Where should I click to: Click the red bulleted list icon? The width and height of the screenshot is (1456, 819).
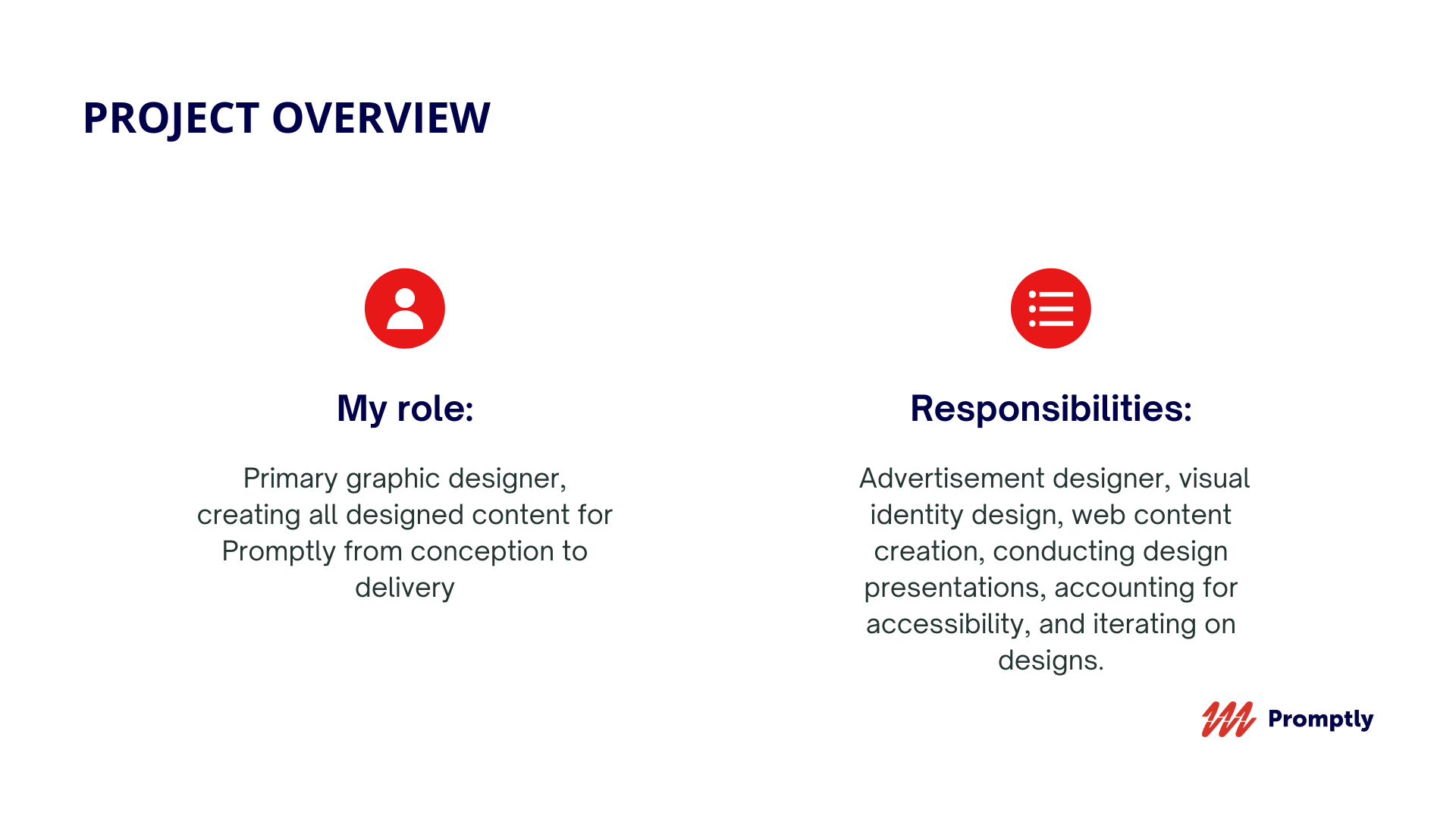pos(1050,309)
